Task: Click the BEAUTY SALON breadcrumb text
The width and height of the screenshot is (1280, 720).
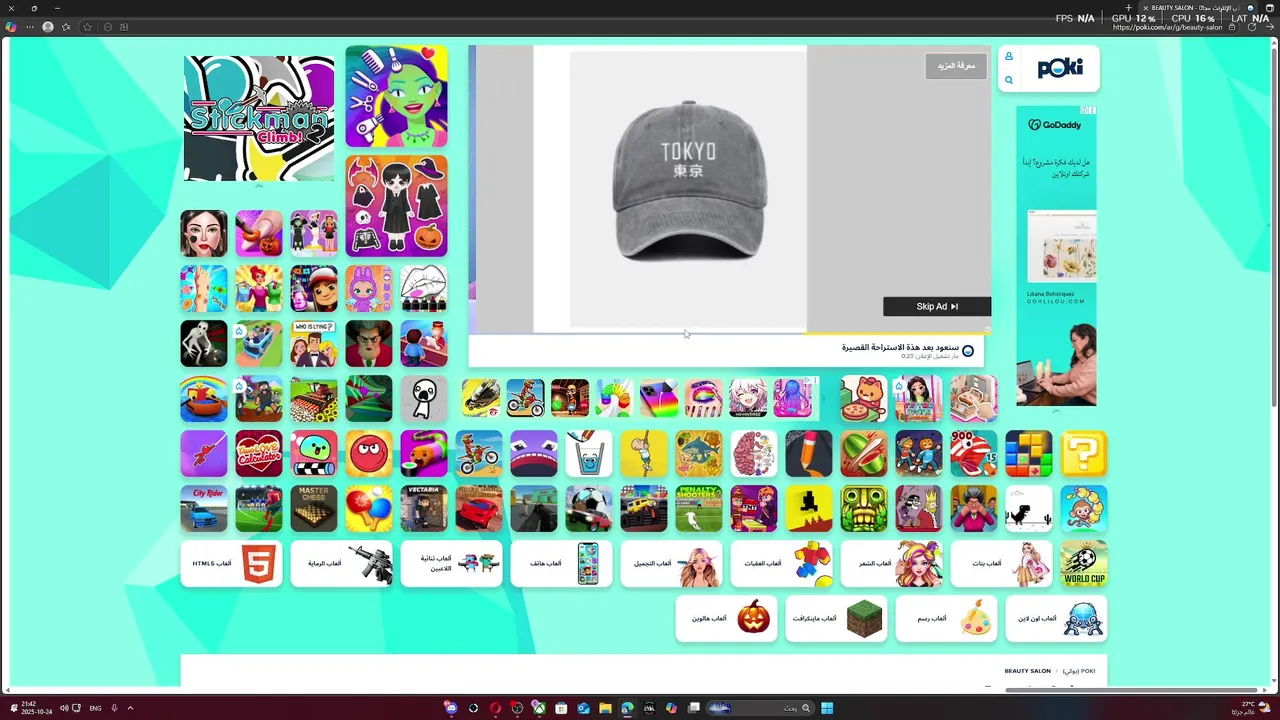Action: click(x=1028, y=671)
